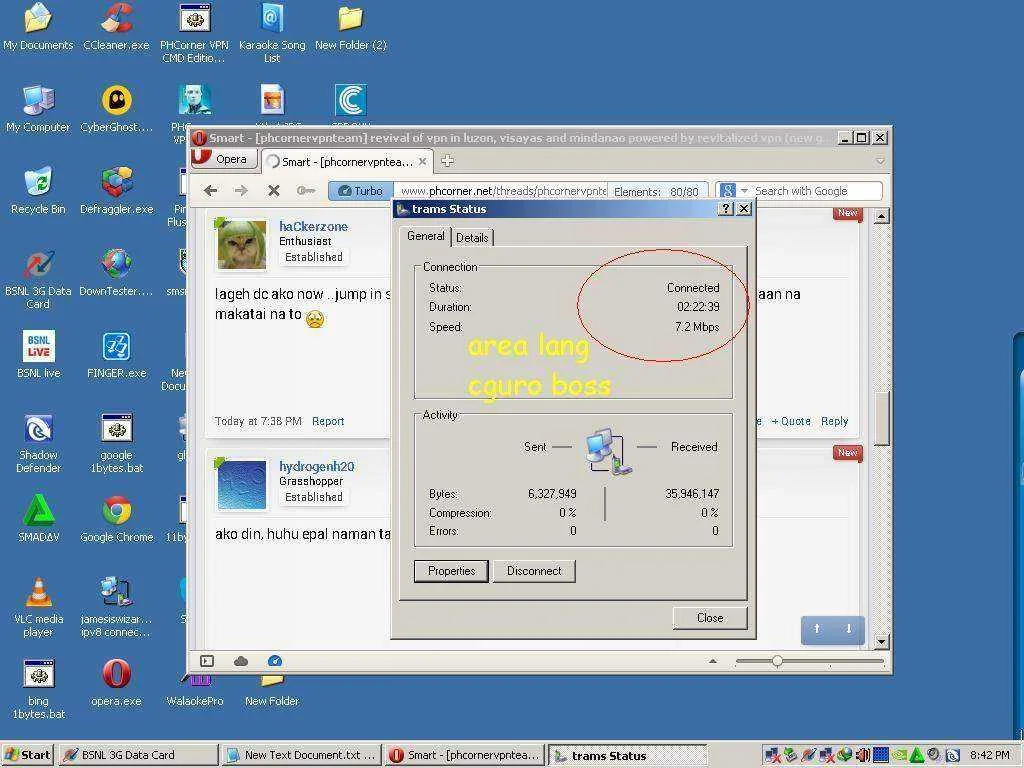Adjust the Opera zoom slider handle
The height and width of the screenshot is (768, 1024).
tap(777, 661)
